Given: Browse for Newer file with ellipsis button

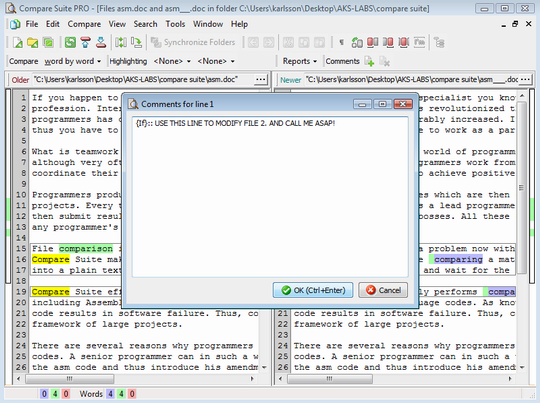Looking at the screenshot, I should 525,80.
